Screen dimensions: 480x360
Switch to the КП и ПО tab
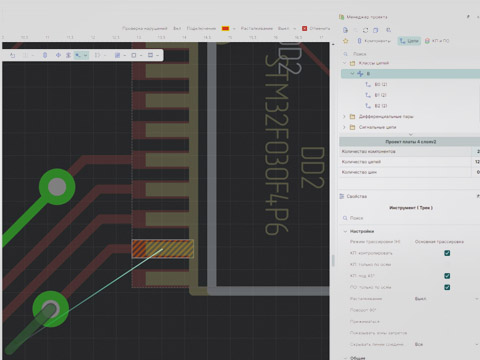(437, 41)
